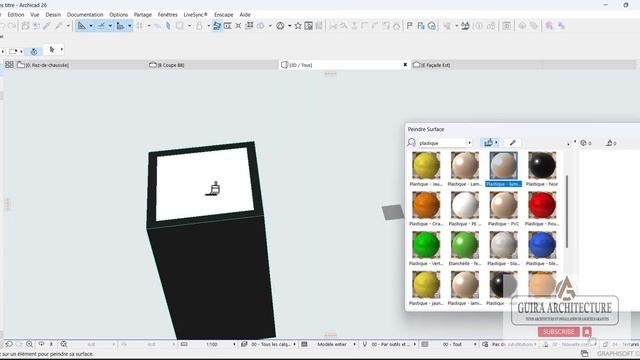Open the Aide menu

pyautogui.click(x=245, y=15)
